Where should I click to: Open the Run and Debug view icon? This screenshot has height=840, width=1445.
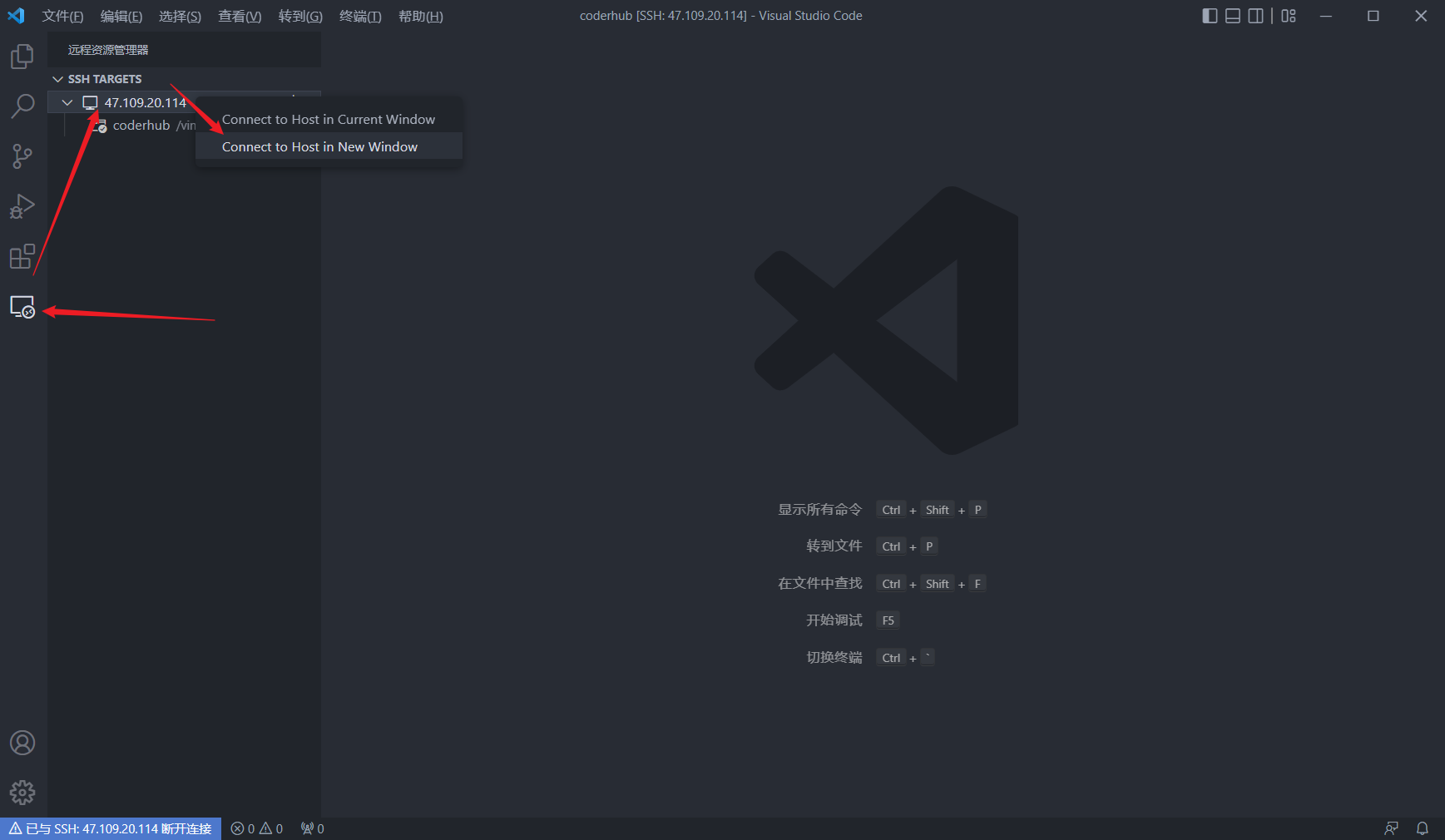coord(22,206)
